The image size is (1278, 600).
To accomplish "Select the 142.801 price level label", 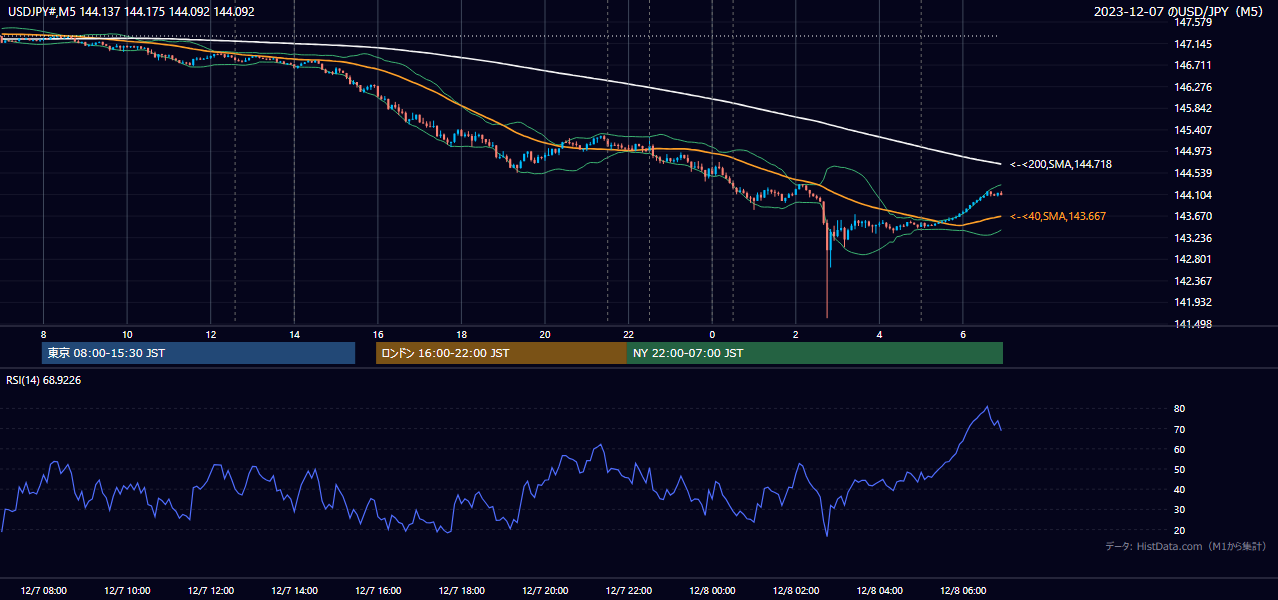I will [1192, 259].
